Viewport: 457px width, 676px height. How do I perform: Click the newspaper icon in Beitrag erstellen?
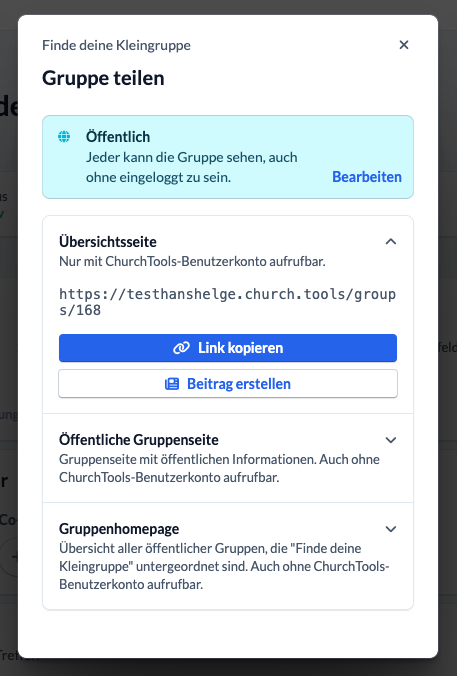[x=172, y=384]
